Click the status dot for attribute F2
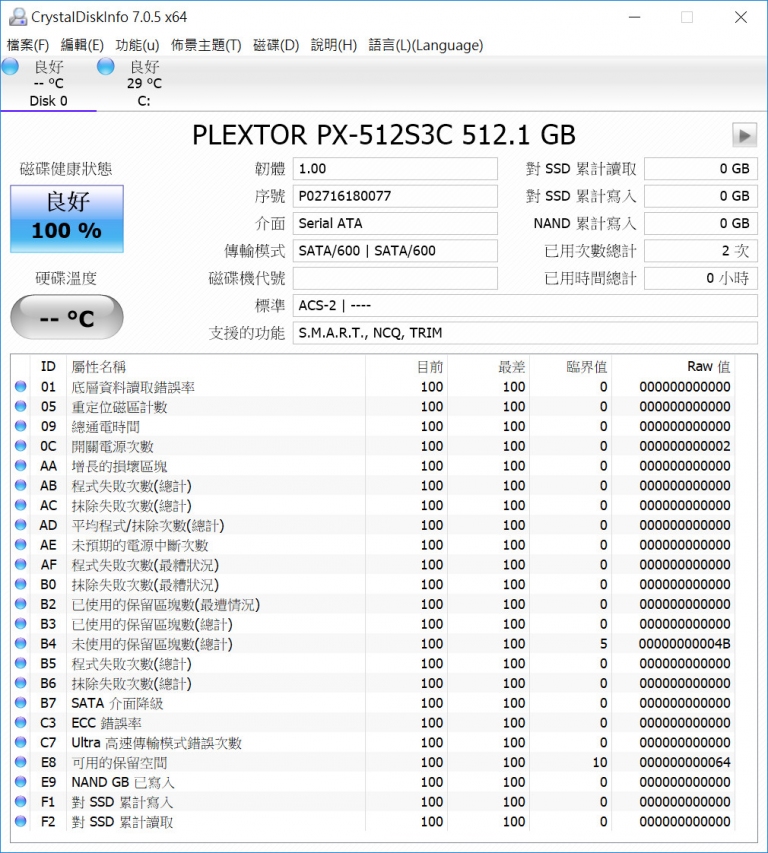 (21, 821)
